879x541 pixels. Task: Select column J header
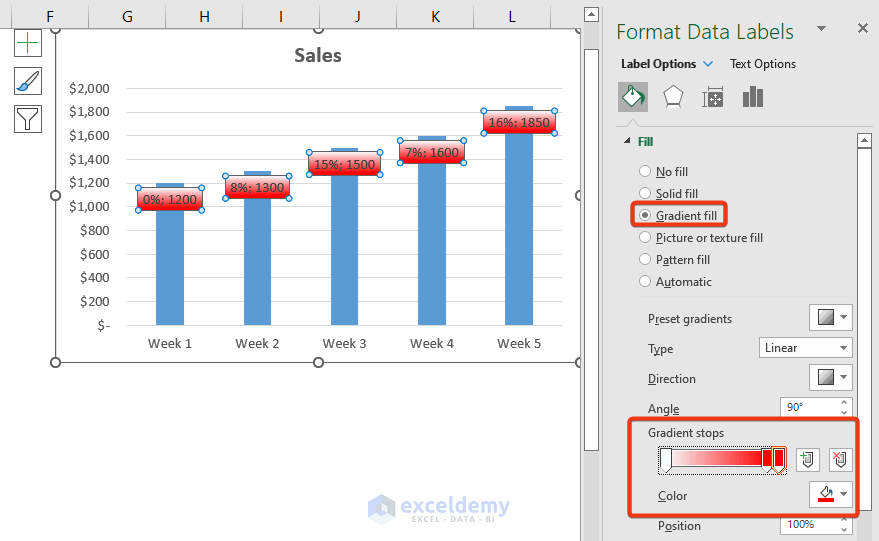[x=358, y=16]
